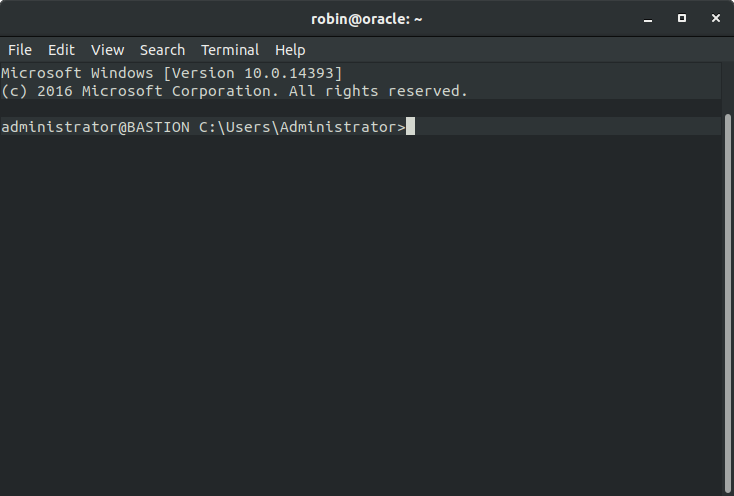The height and width of the screenshot is (496, 734).
Task: Click the administrator@BASTION prompt text
Action: pos(95,127)
